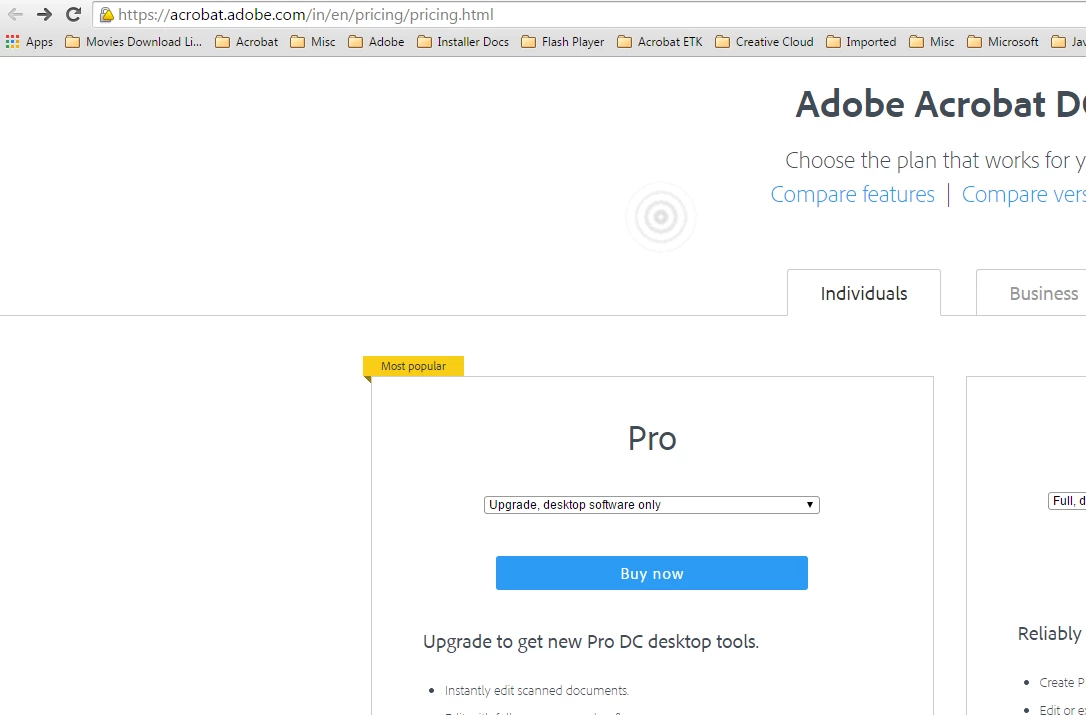Switch to the Individuals tab

[864, 293]
